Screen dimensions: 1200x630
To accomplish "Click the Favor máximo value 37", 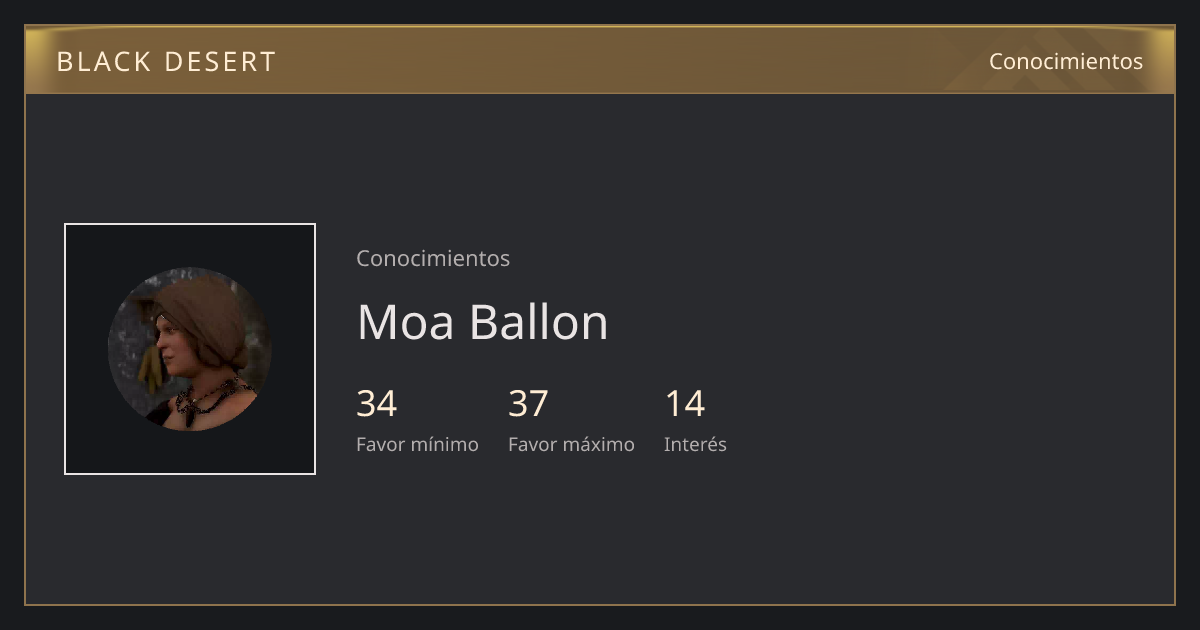I will (x=528, y=404).
